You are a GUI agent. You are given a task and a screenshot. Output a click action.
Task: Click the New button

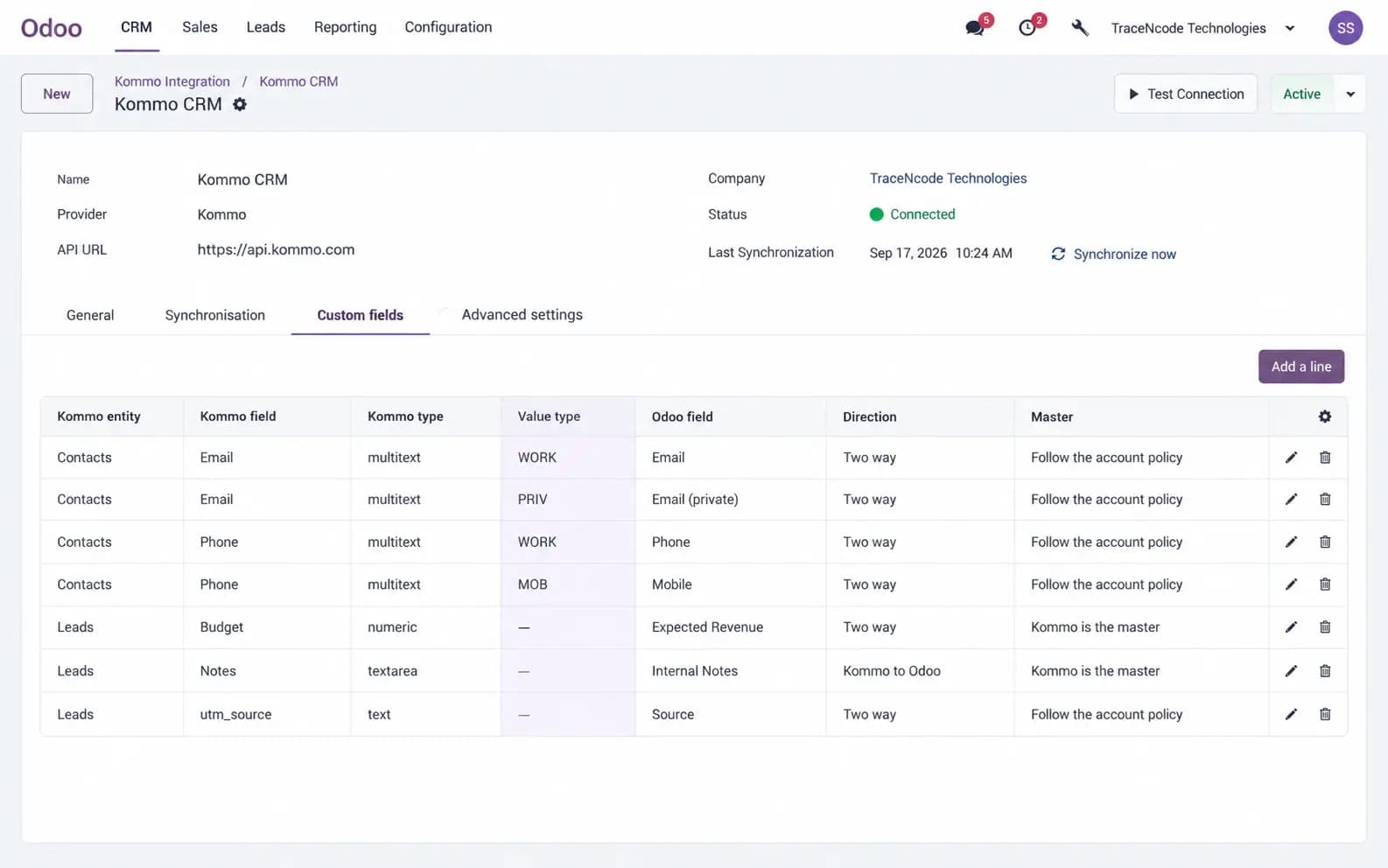(x=57, y=94)
